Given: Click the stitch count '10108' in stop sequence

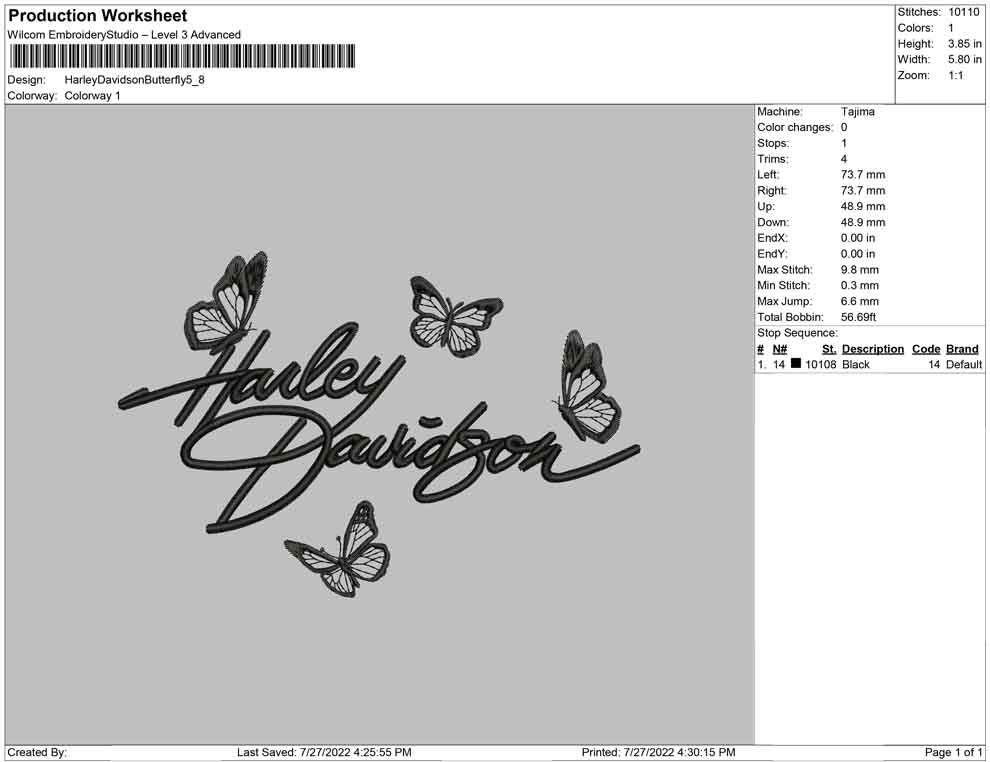Looking at the screenshot, I should coord(820,364).
